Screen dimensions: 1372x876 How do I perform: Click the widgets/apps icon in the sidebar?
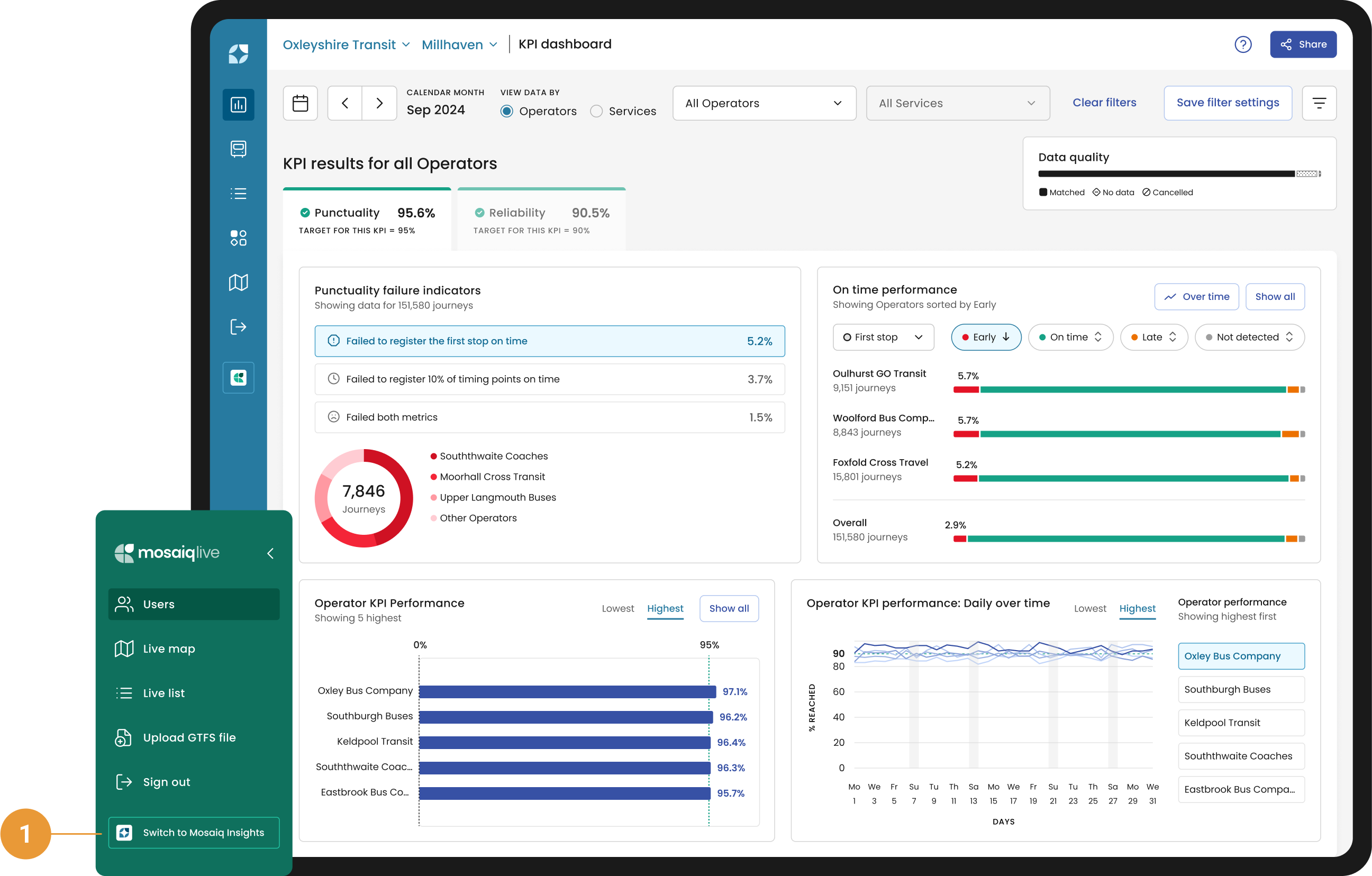[238, 238]
